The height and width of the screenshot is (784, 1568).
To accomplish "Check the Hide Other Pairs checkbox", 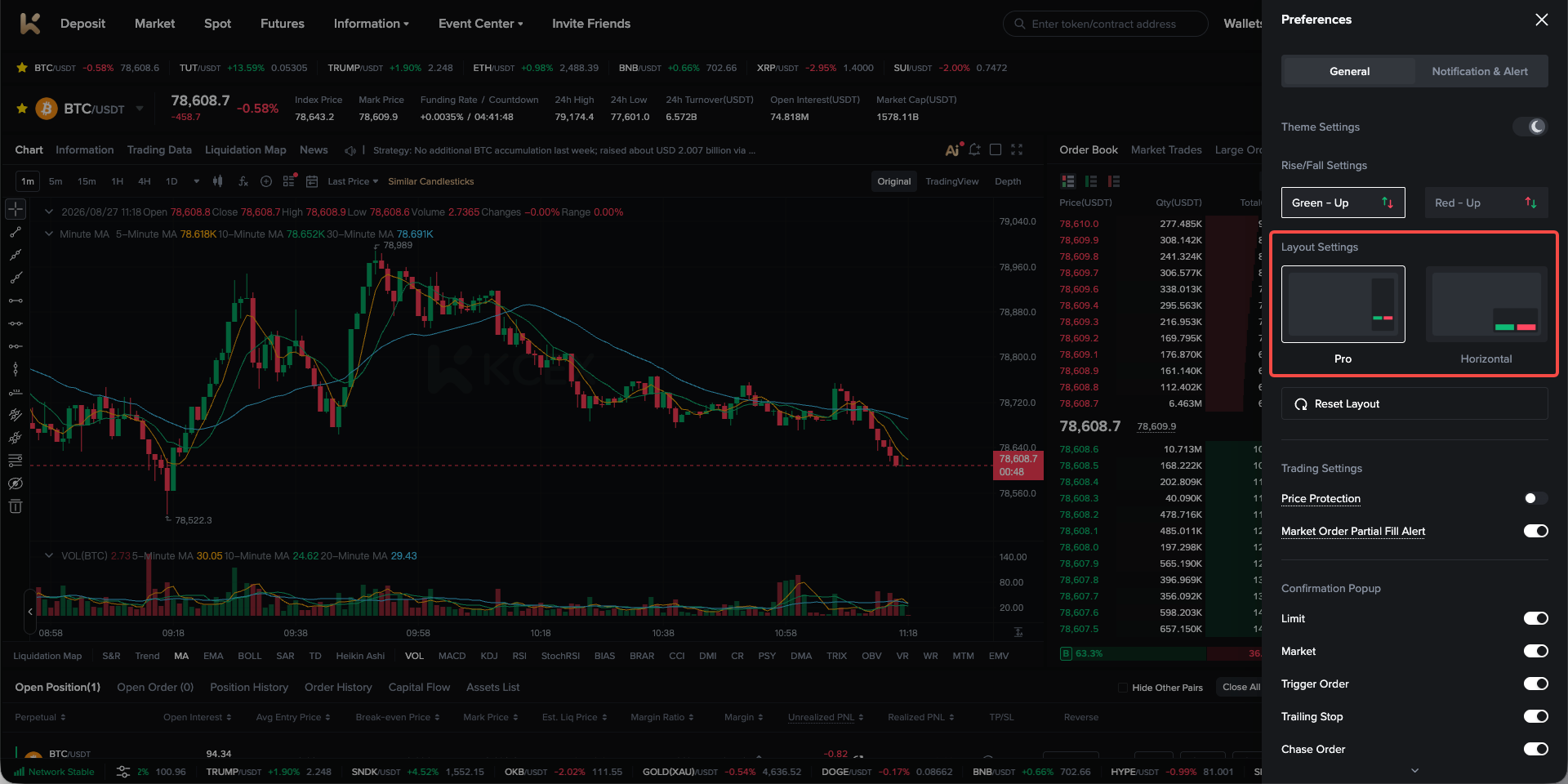I will click(1123, 688).
